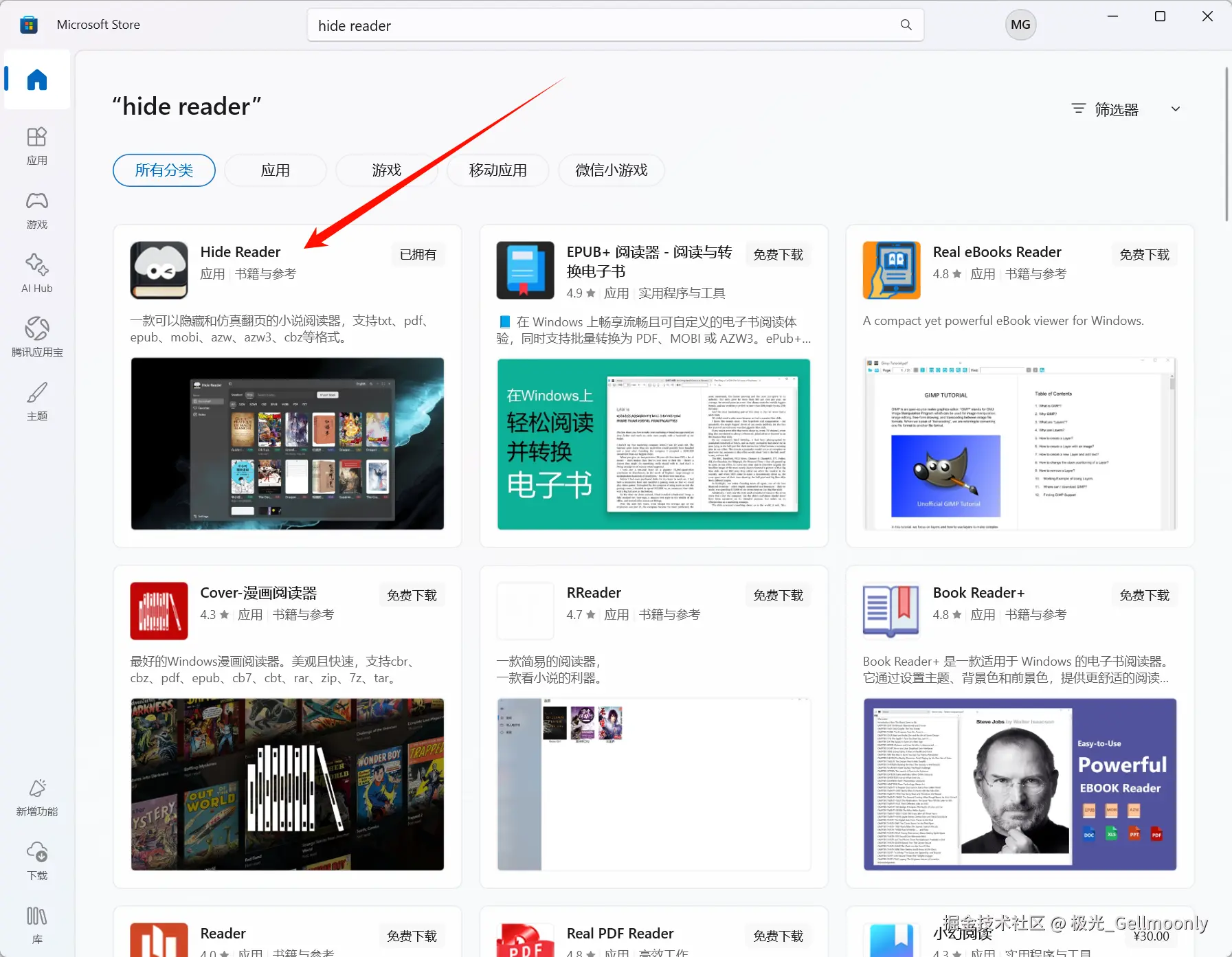Click the Real PDF Reader app icon

coord(525,940)
